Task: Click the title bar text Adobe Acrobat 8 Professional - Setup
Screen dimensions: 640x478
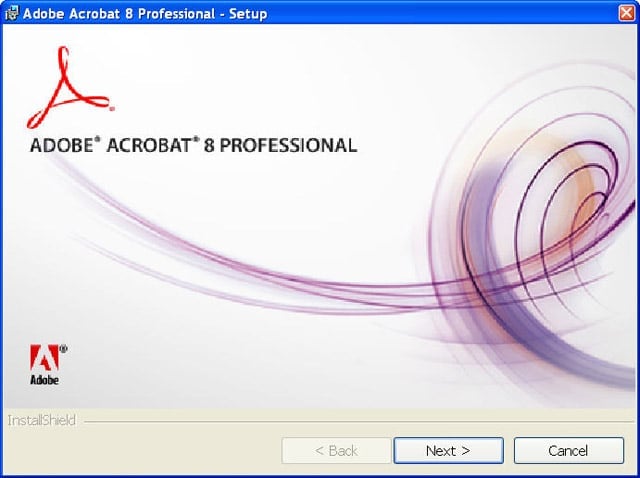Action: click(145, 13)
